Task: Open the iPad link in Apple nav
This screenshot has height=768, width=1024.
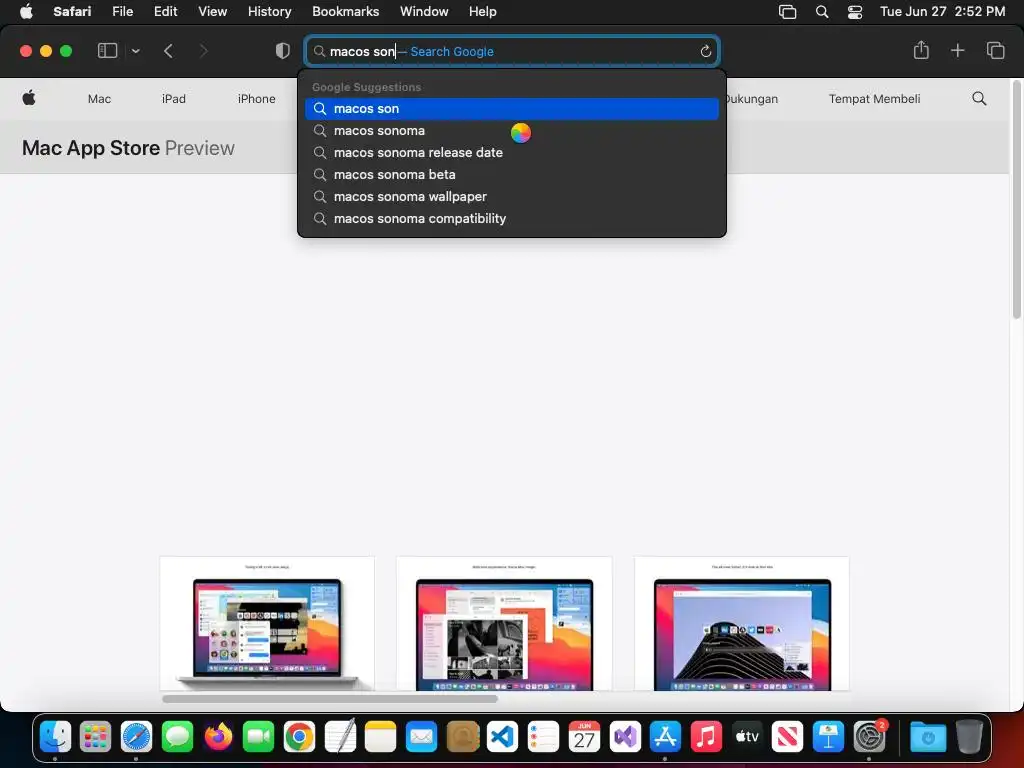Action: tap(174, 99)
